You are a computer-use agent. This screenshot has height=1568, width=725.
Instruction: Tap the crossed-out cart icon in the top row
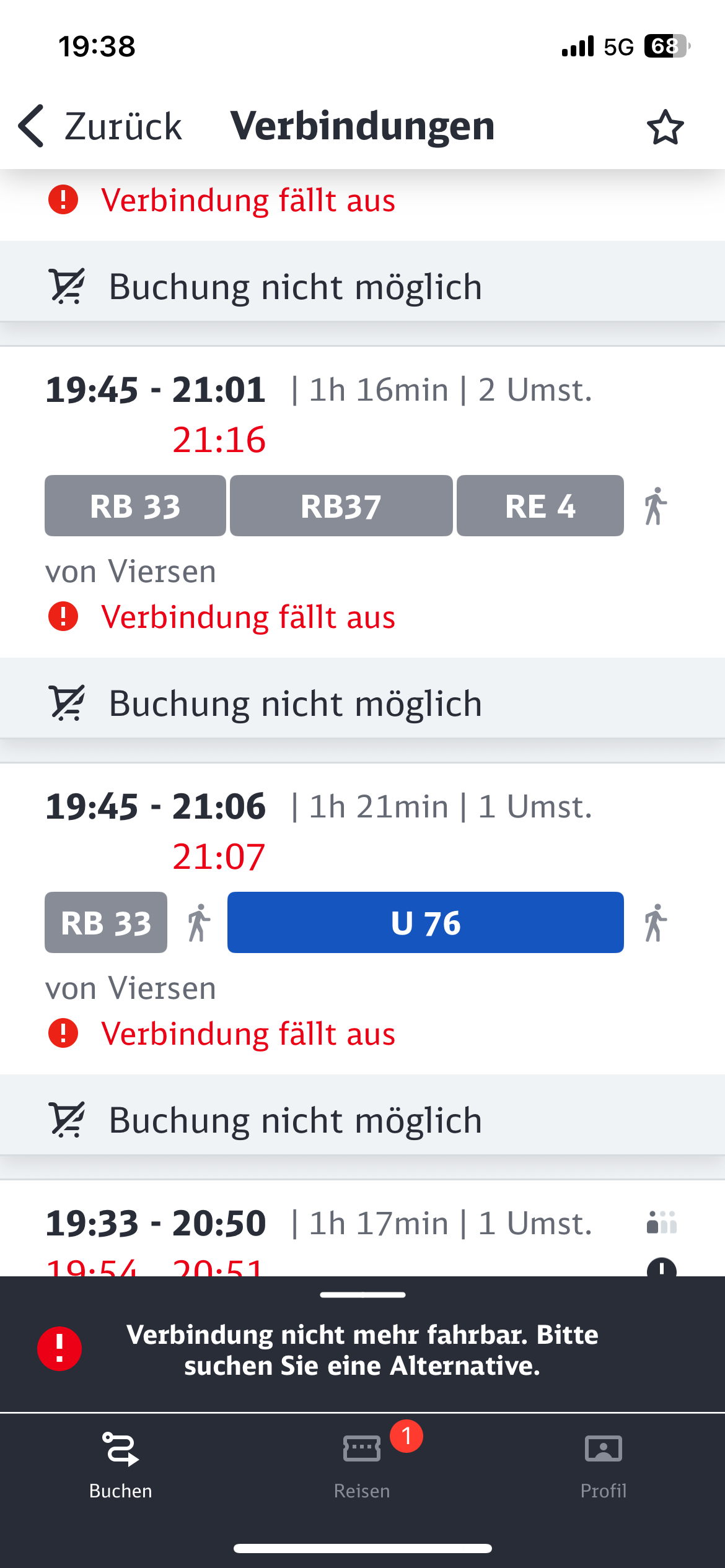pos(66,287)
